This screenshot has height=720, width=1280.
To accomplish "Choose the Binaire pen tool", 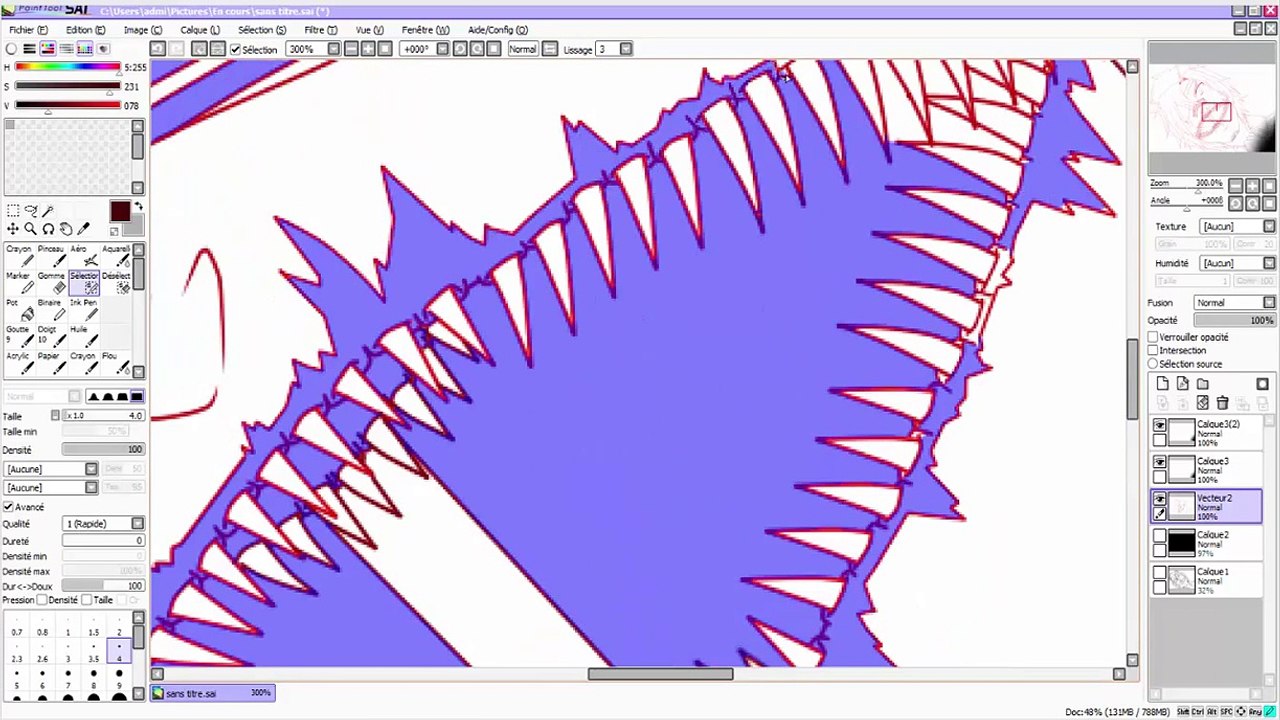I will [51, 309].
